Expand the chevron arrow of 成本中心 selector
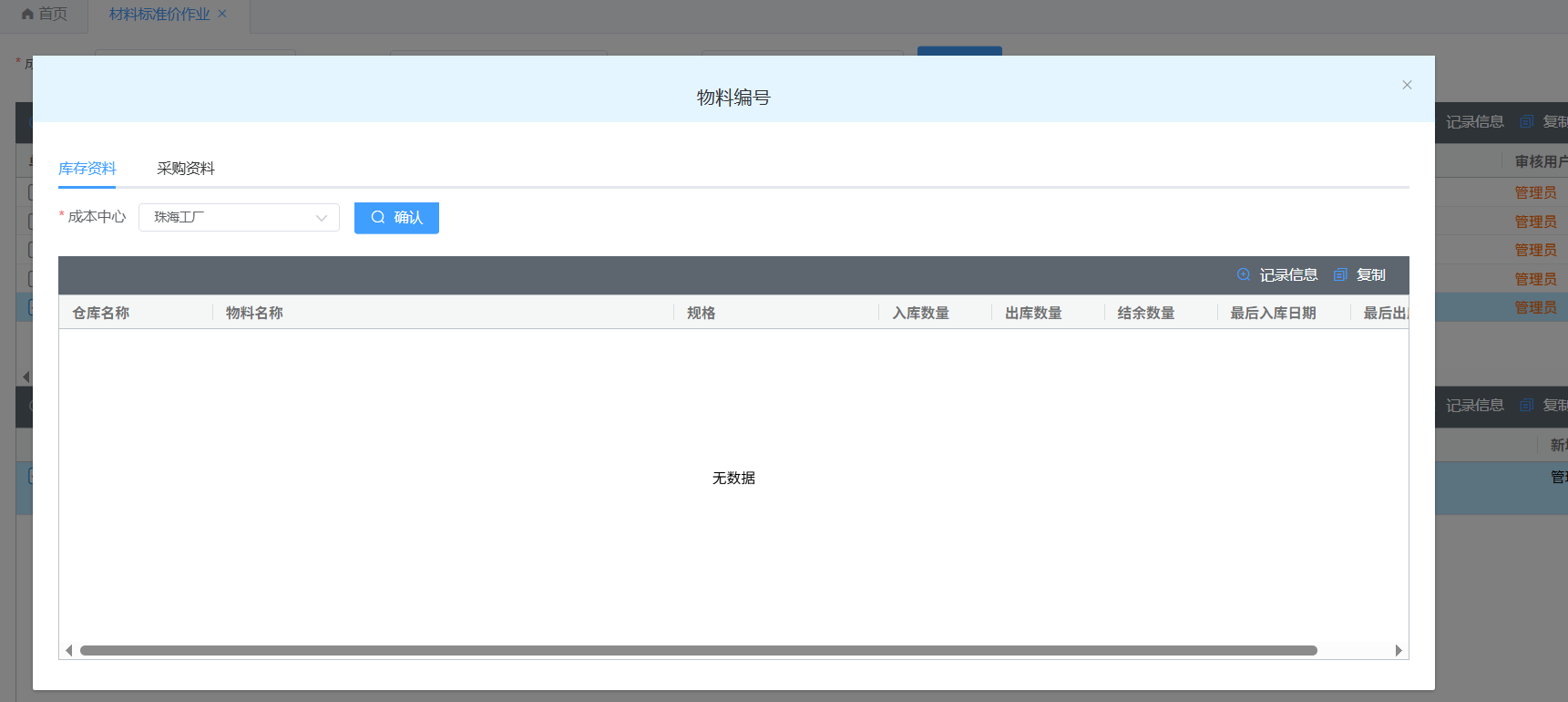Screen dimensions: 1568x702 [322, 218]
